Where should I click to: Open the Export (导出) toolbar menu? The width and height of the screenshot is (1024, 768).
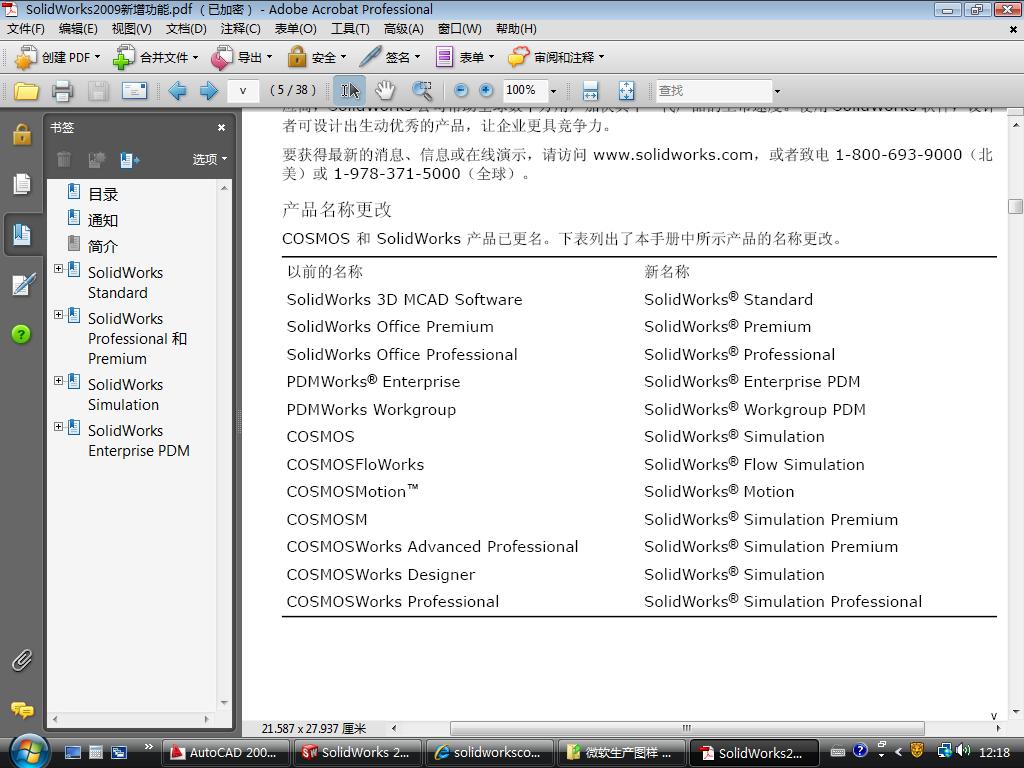coord(242,57)
